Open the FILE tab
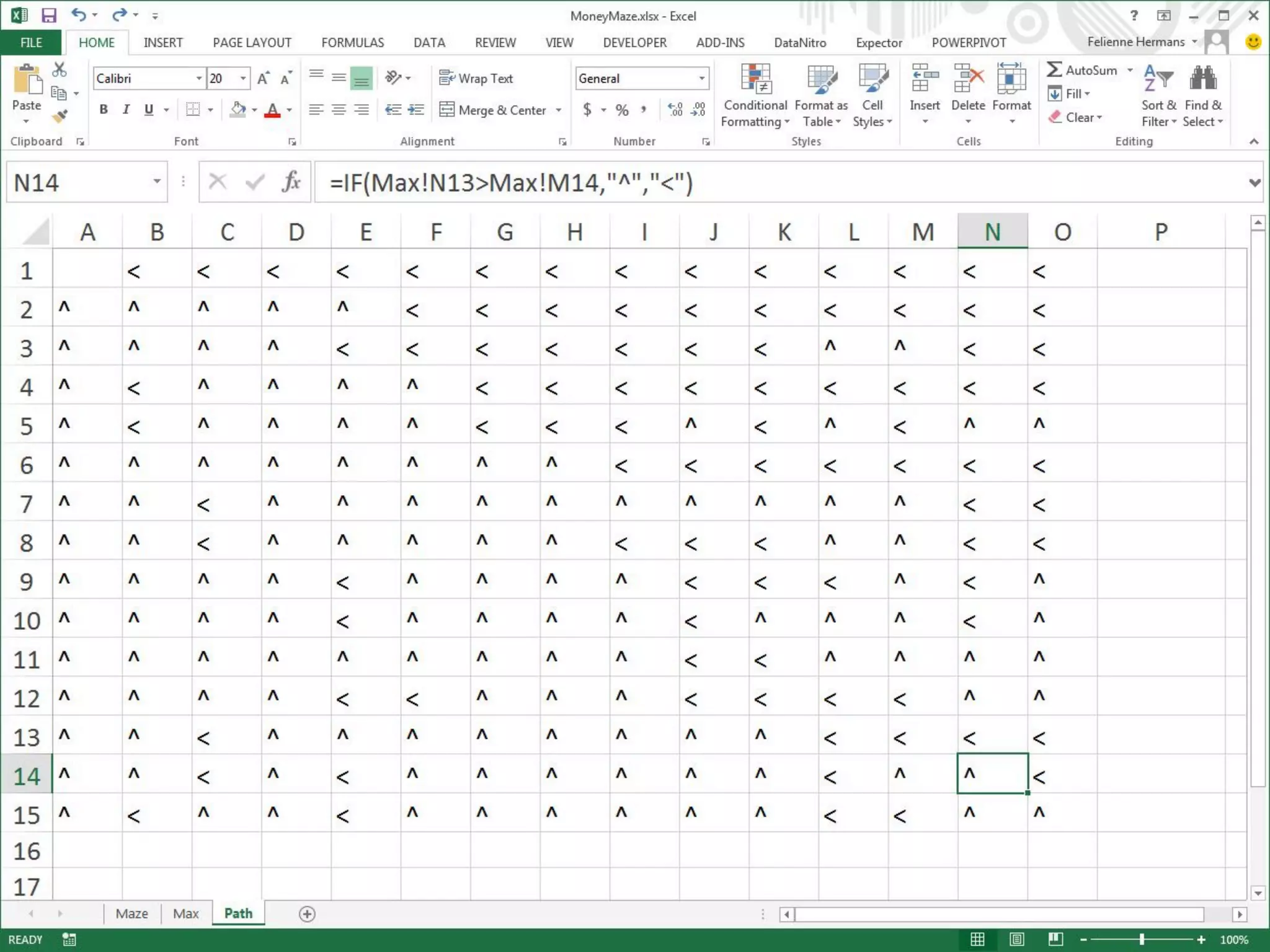Image resolution: width=1270 pixels, height=952 pixels. [x=31, y=42]
